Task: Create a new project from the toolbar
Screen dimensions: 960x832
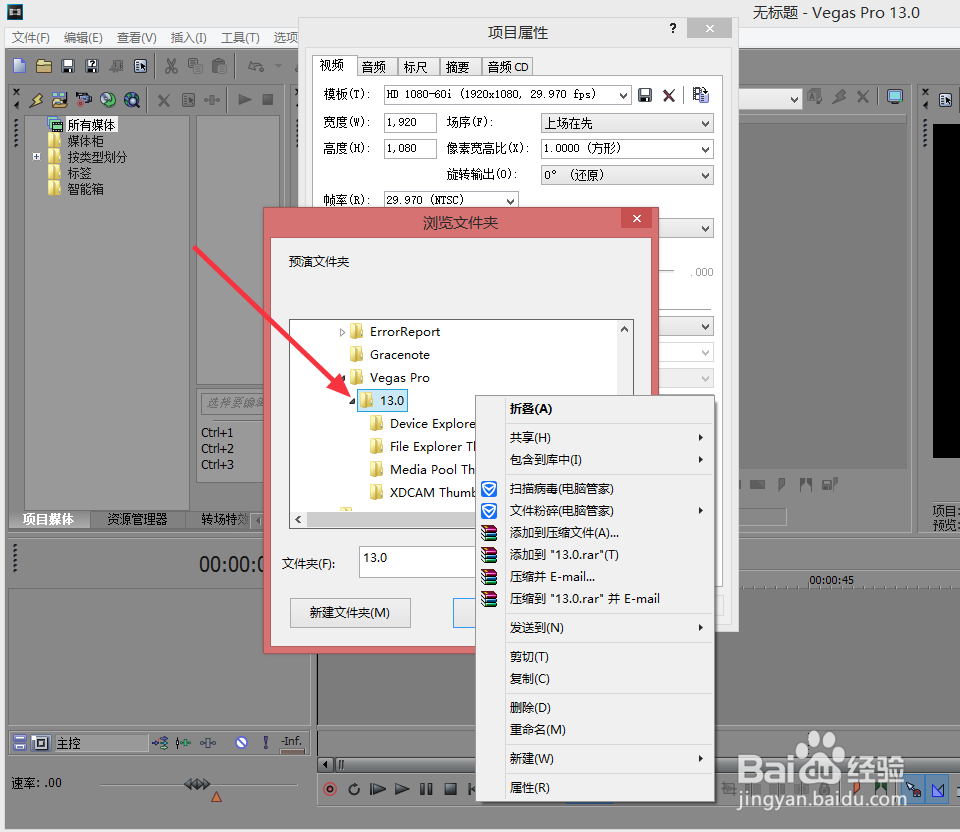Action: [20, 66]
